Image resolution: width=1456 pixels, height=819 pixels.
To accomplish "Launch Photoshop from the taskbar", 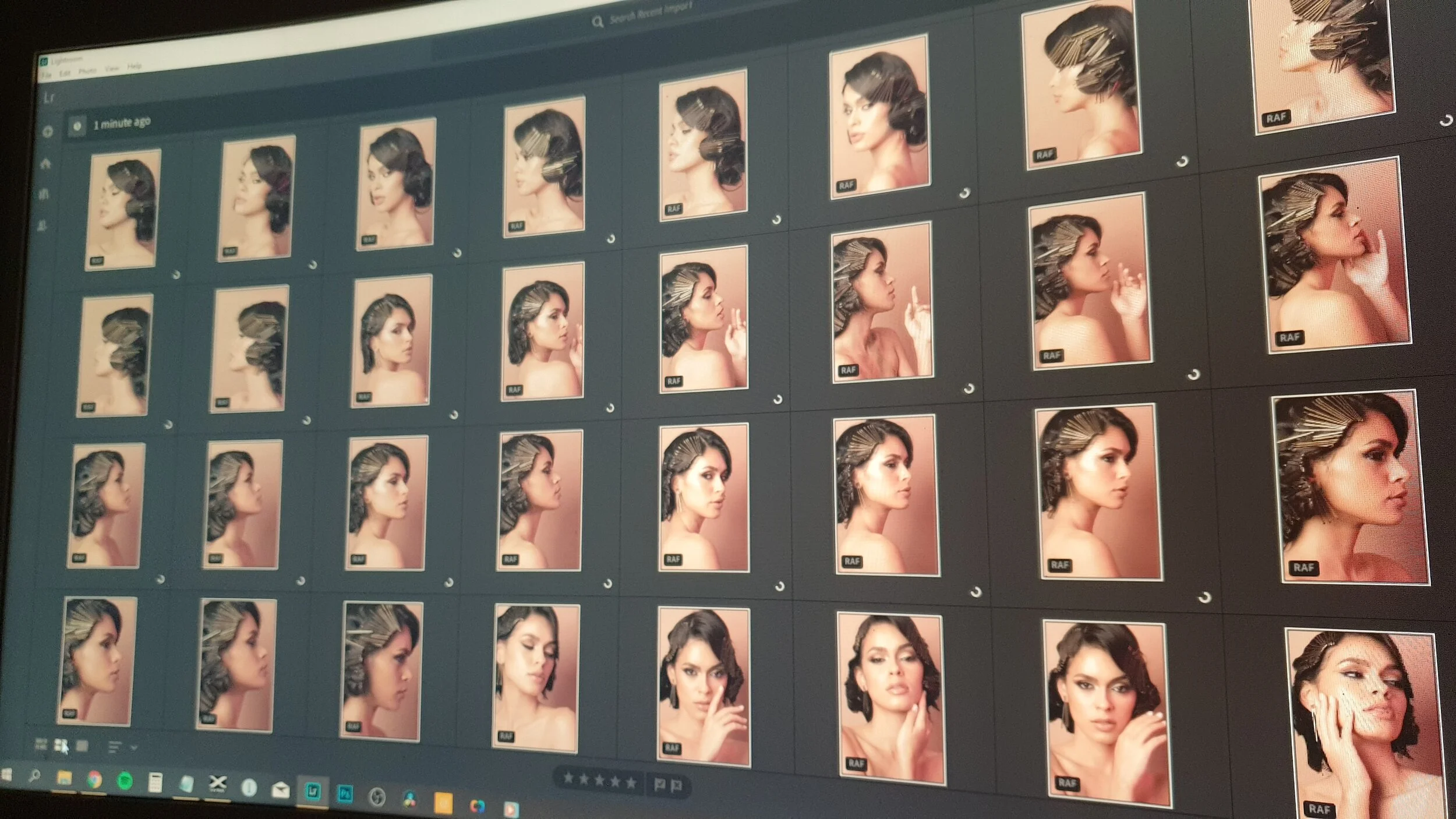I will tap(345, 795).
